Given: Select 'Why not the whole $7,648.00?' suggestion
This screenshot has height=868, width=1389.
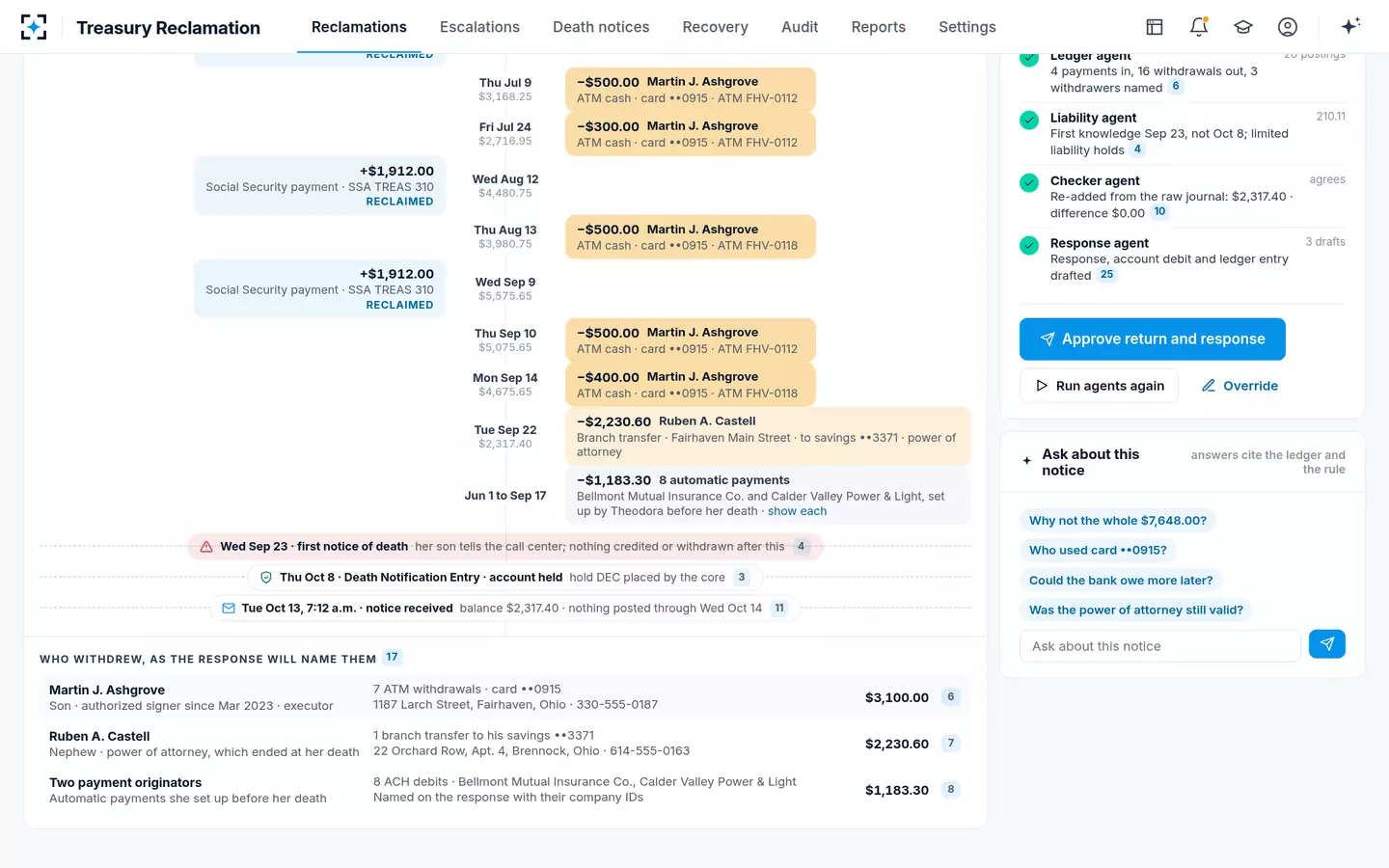Looking at the screenshot, I should click(x=1117, y=521).
